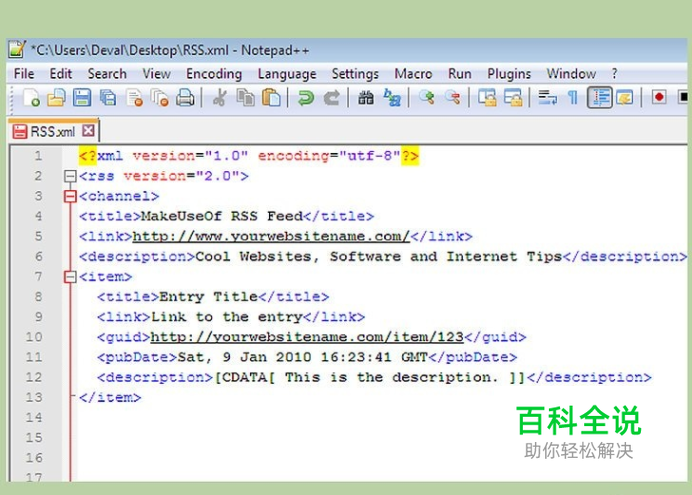This screenshot has height=495, width=692.
Task: Open Find with the binoculars icon
Action: [x=365, y=98]
